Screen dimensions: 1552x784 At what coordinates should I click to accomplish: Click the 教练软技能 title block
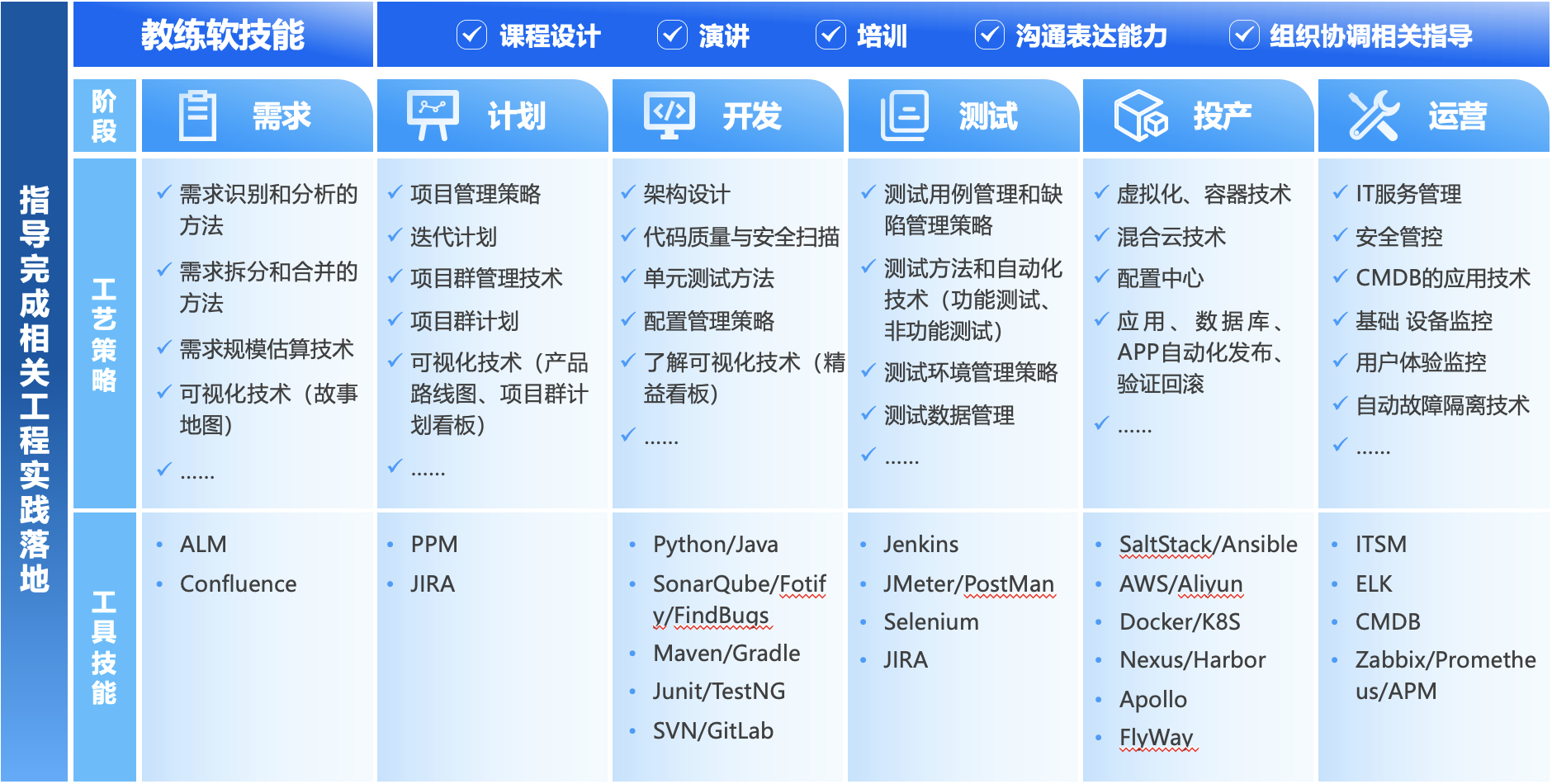tap(223, 35)
